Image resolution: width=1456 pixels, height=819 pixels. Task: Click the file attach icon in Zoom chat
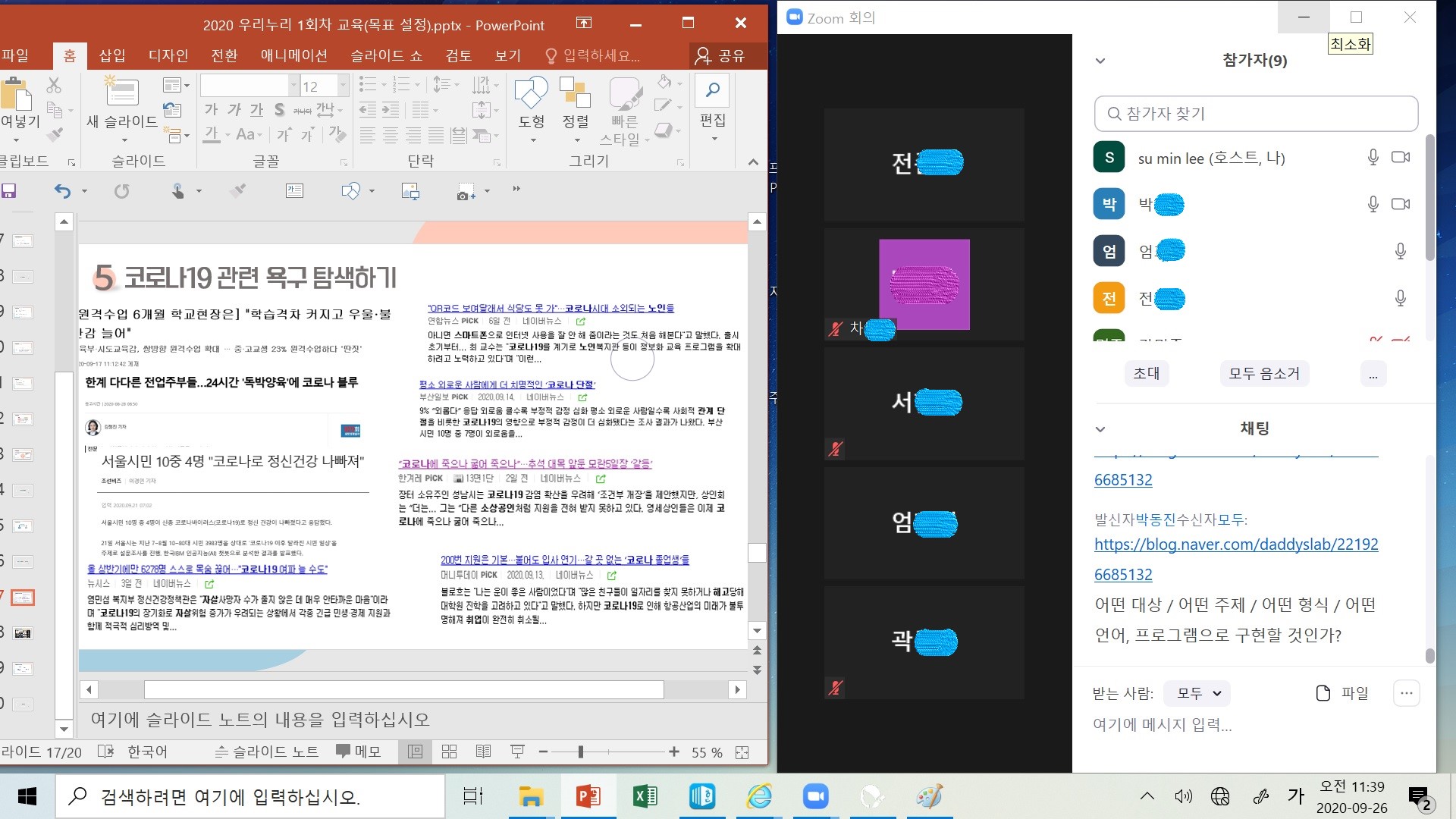click(1323, 692)
